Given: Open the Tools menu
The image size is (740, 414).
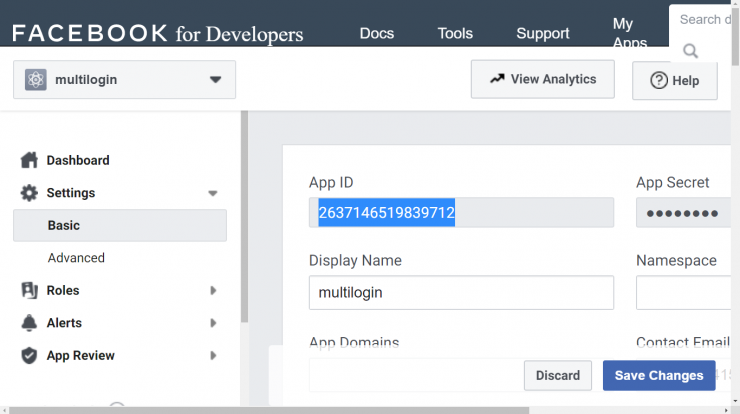Looking at the screenshot, I should (455, 34).
